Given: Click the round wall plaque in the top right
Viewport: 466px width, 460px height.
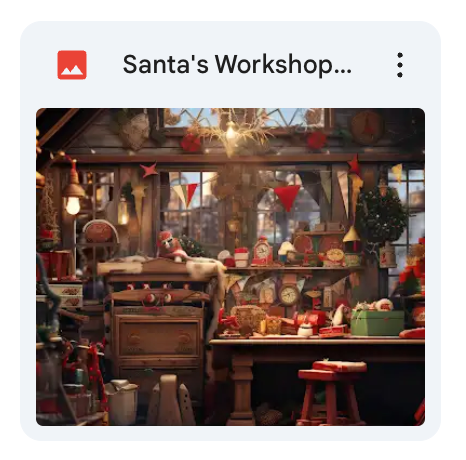Looking at the screenshot, I should [x=367, y=127].
